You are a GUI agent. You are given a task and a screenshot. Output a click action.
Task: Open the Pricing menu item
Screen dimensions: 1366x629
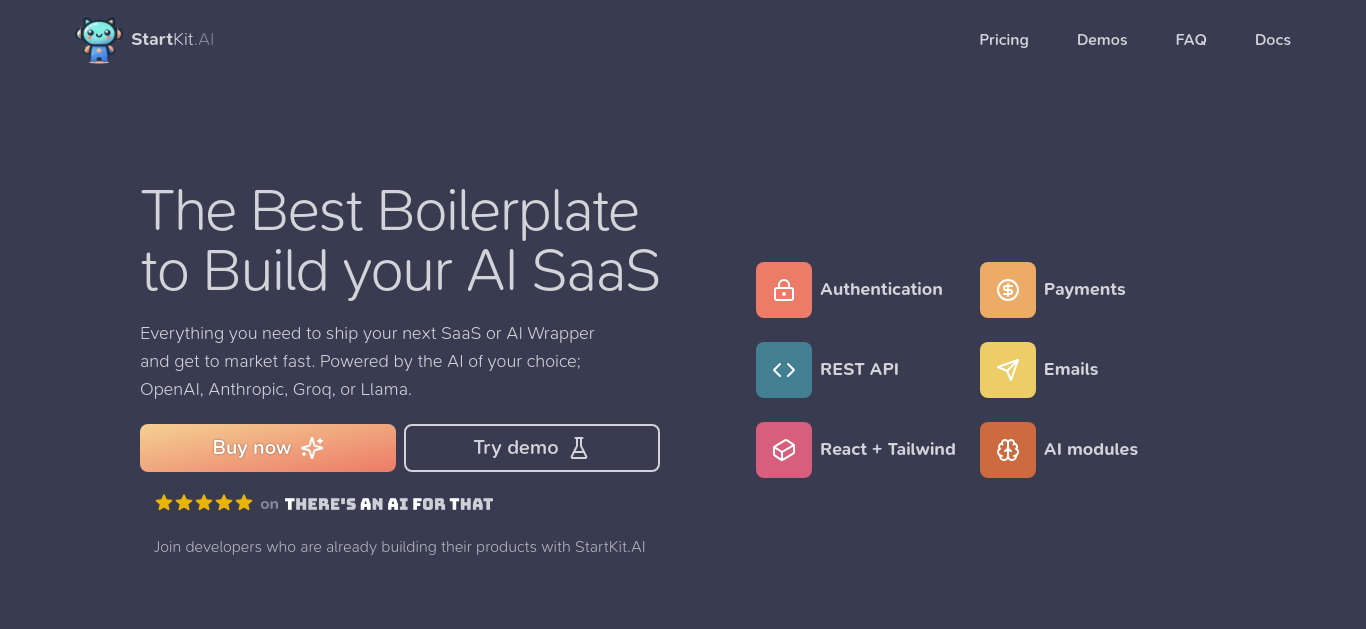[1004, 40]
